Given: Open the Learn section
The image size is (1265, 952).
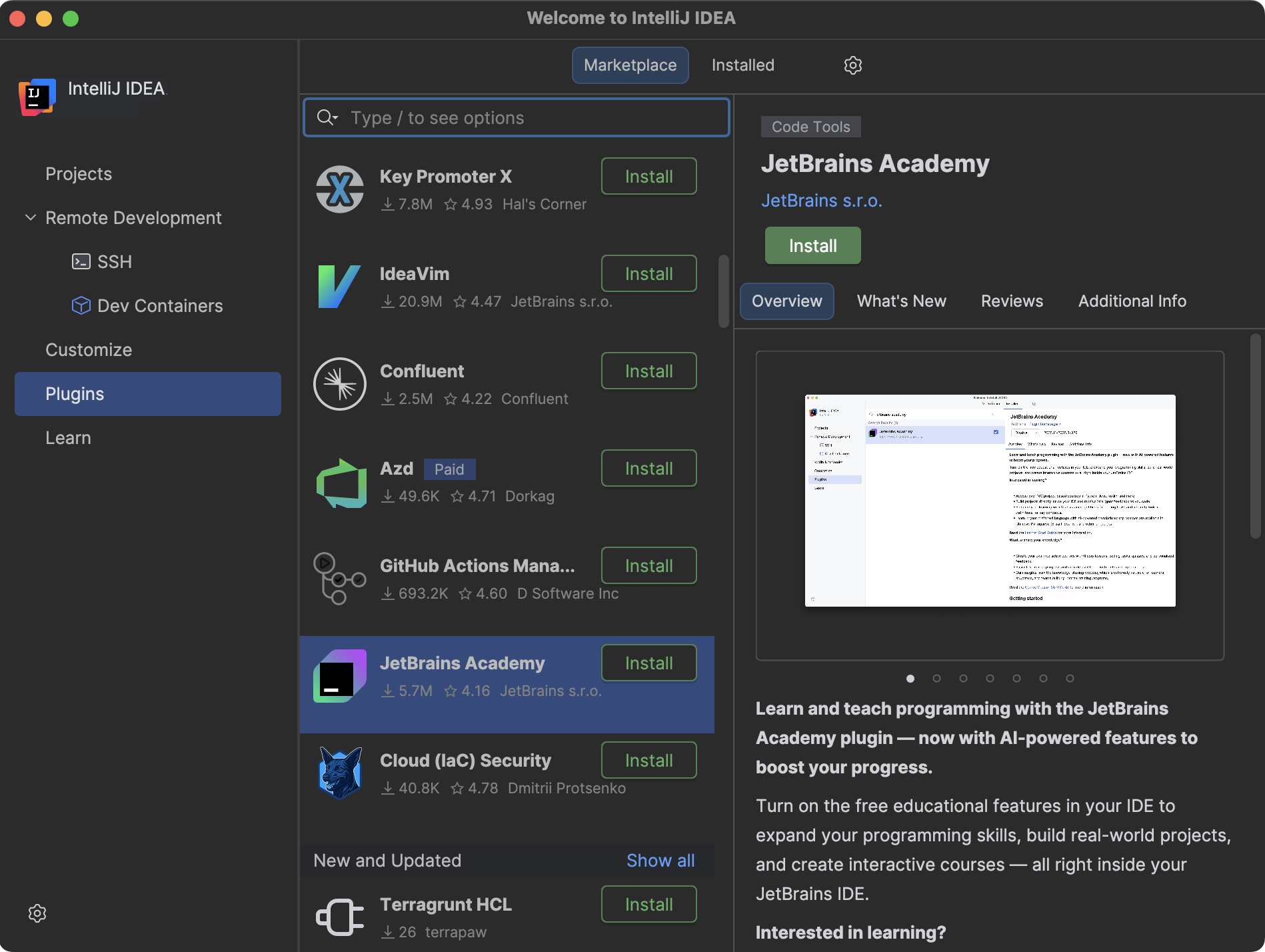Looking at the screenshot, I should 68,438.
